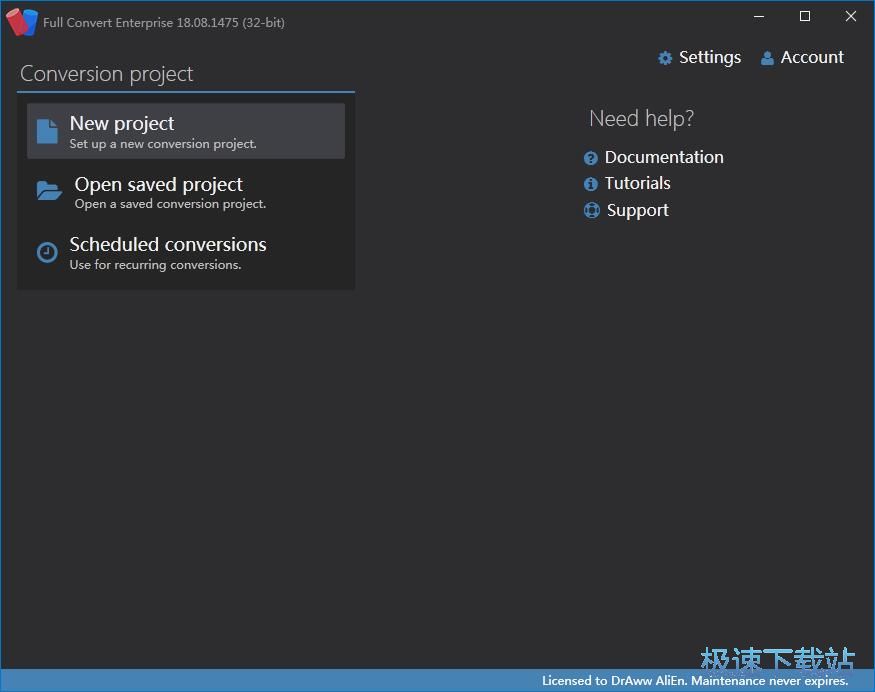
Task: Minimize the Full Convert window
Action: click(758, 17)
